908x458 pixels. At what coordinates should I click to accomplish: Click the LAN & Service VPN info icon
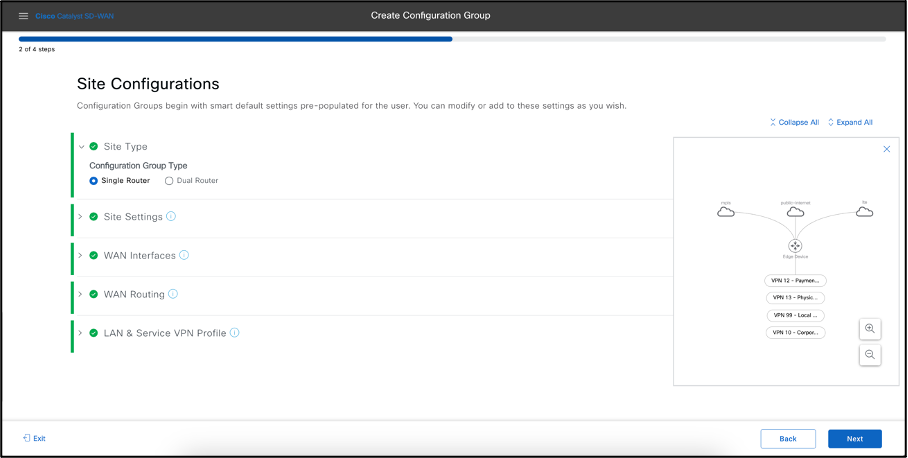[235, 333]
